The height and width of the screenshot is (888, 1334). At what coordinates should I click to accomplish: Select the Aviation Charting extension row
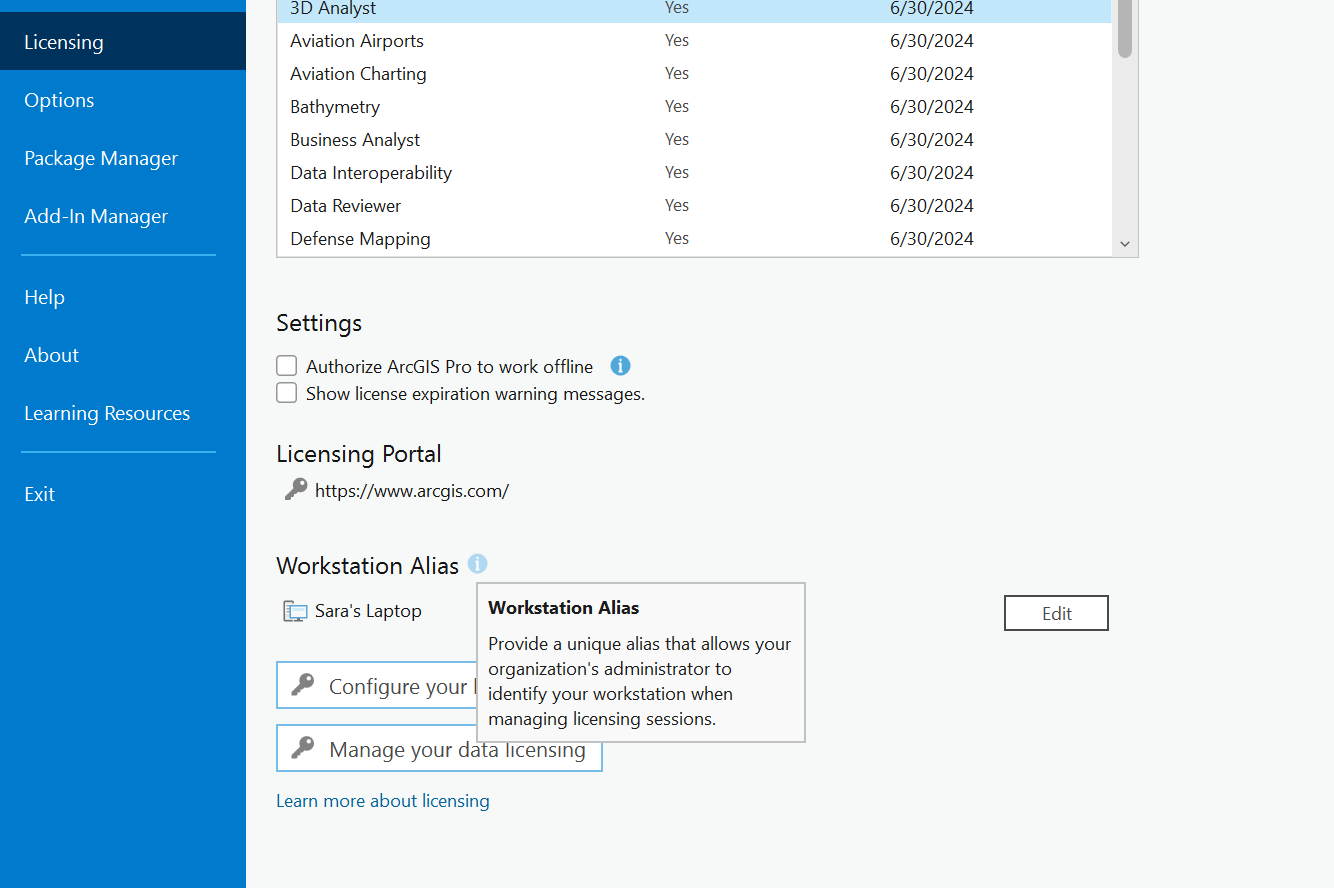pyautogui.click(x=694, y=74)
